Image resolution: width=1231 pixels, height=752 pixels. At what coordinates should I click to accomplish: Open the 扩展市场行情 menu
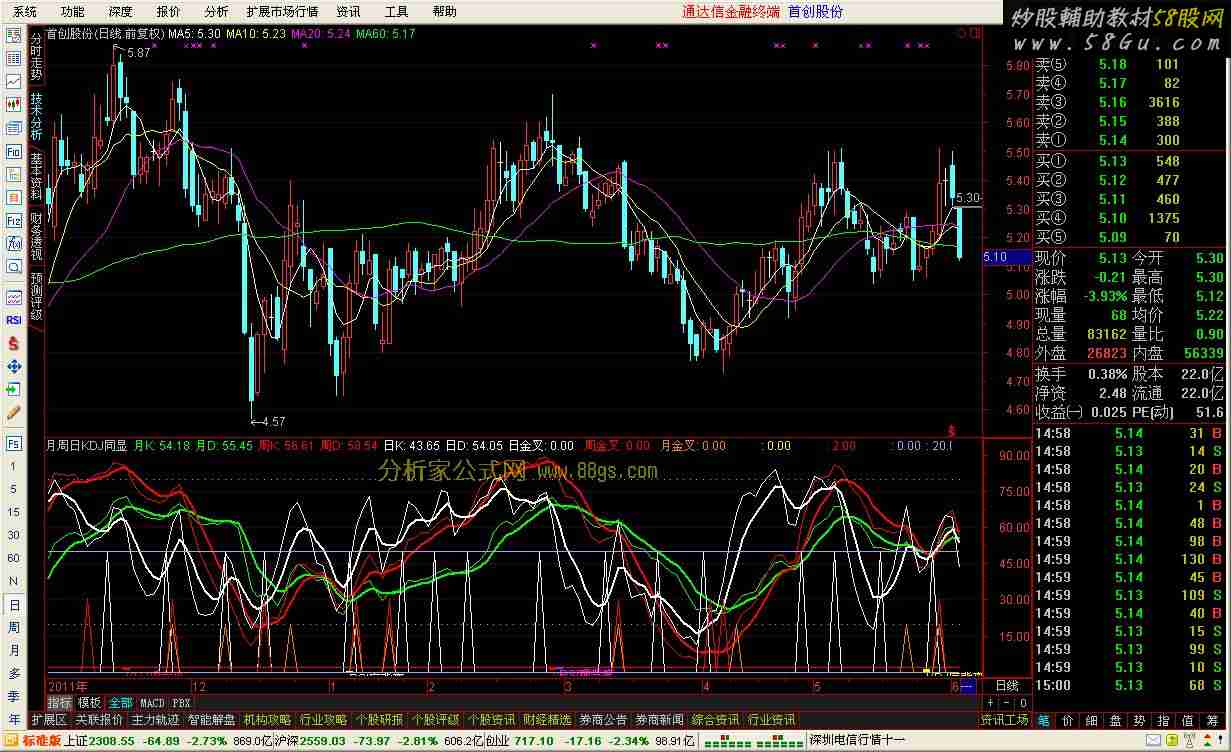click(x=282, y=12)
